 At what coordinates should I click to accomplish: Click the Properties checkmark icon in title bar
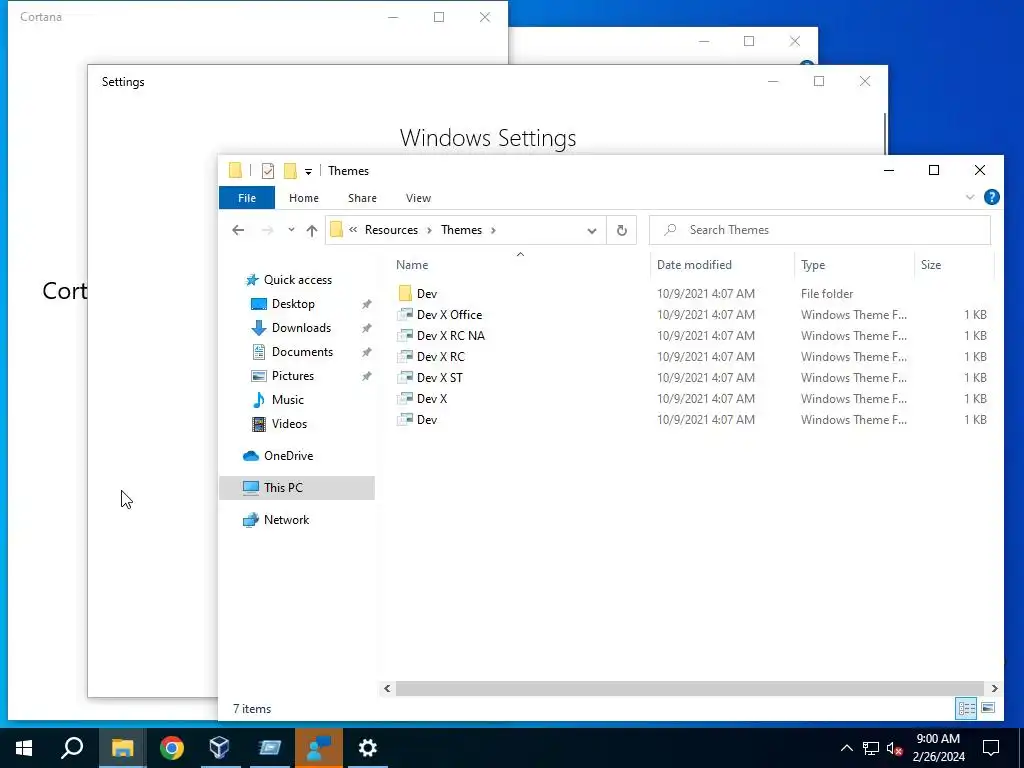268,171
